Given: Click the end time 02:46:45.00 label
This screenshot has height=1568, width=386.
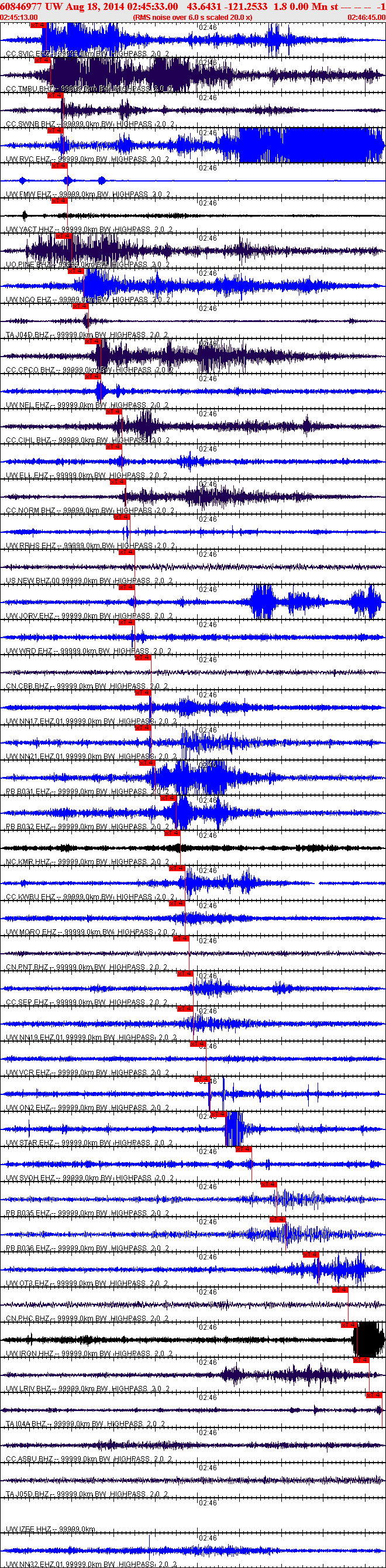Looking at the screenshot, I should [367, 18].
